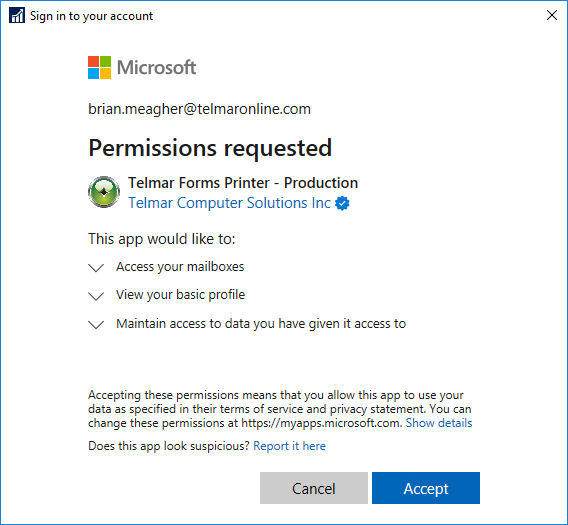Click the Microsoft logo
This screenshot has height=525, width=568.
click(142, 67)
